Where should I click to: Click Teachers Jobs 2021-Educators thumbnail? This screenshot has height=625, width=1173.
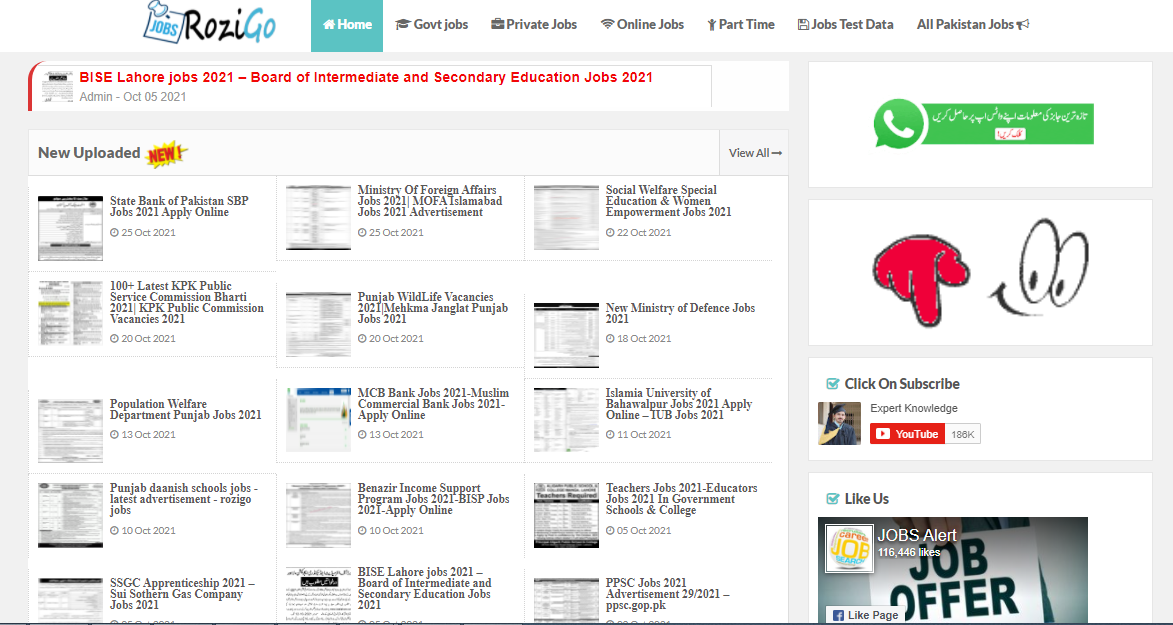click(x=566, y=515)
